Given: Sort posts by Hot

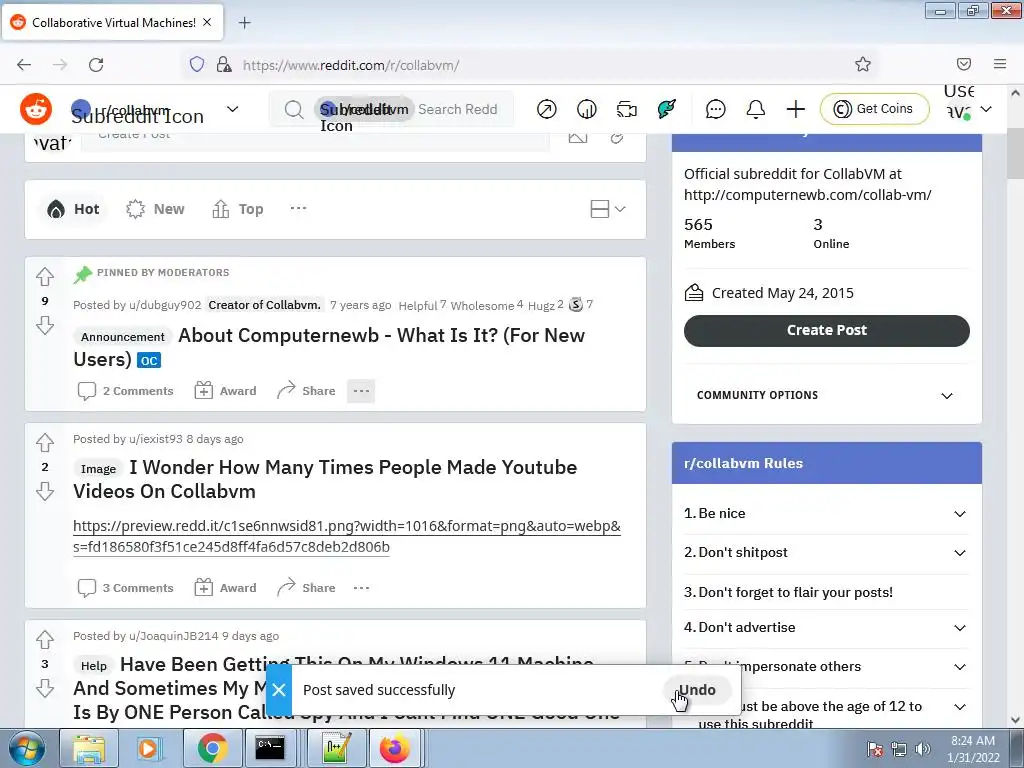Looking at the screenshot, I should pyautogui.click(x=73, y=209).
